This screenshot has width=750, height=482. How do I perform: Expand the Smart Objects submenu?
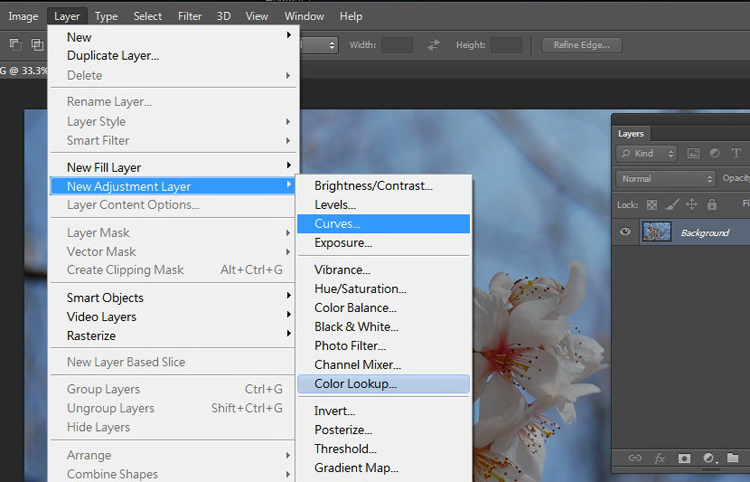(x=173, y=297)
